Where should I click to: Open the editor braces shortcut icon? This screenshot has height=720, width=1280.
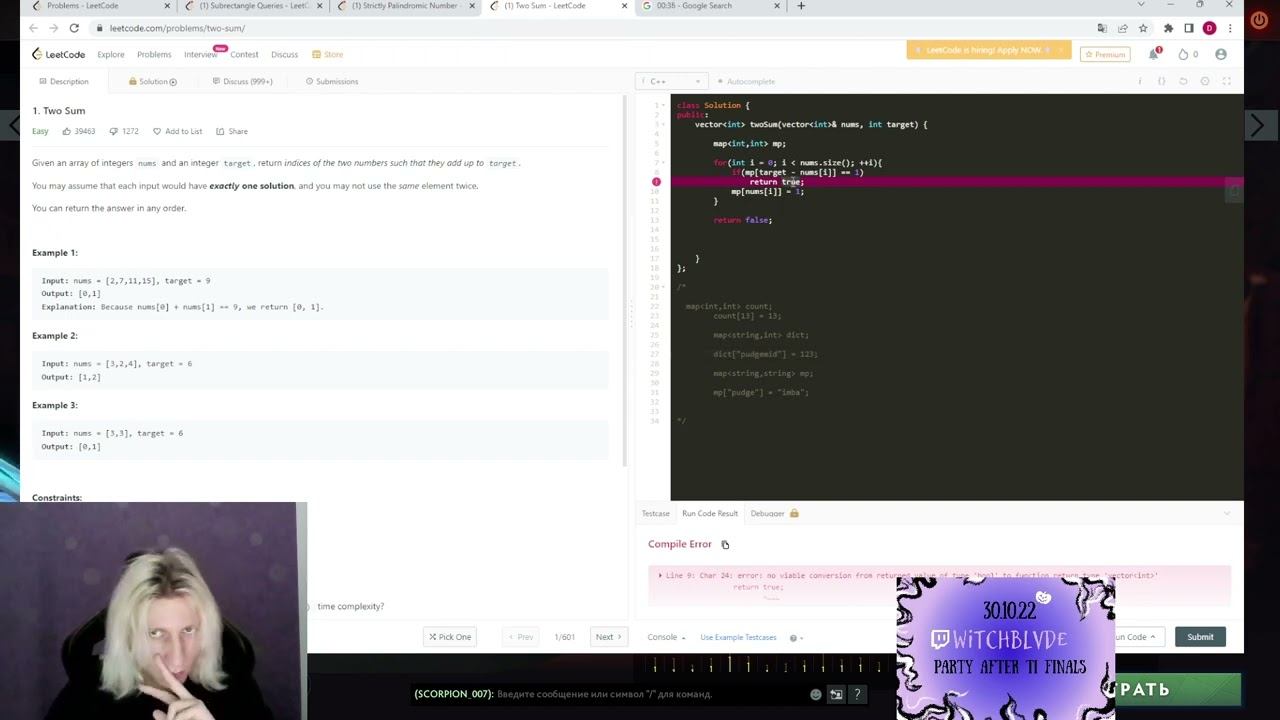click(x=1161, y=81)
